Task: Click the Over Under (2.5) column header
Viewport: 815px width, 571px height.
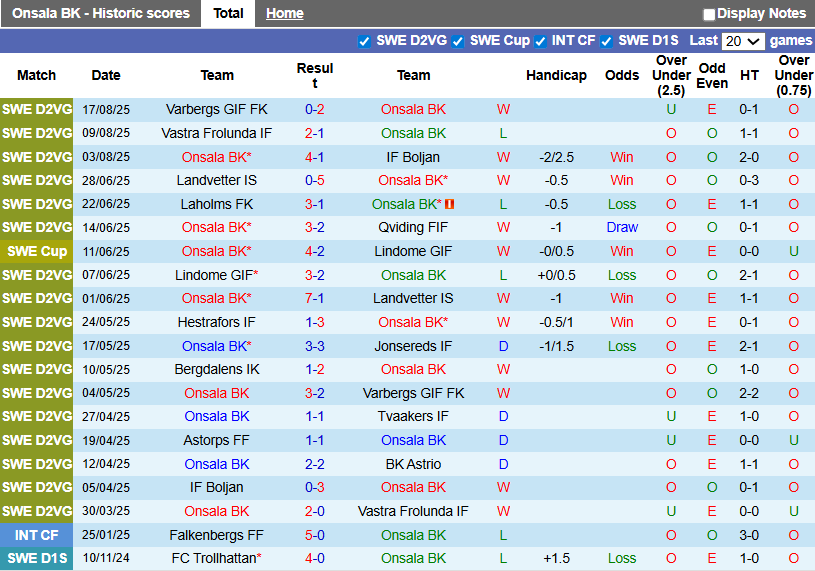Action: click(671, 75)
